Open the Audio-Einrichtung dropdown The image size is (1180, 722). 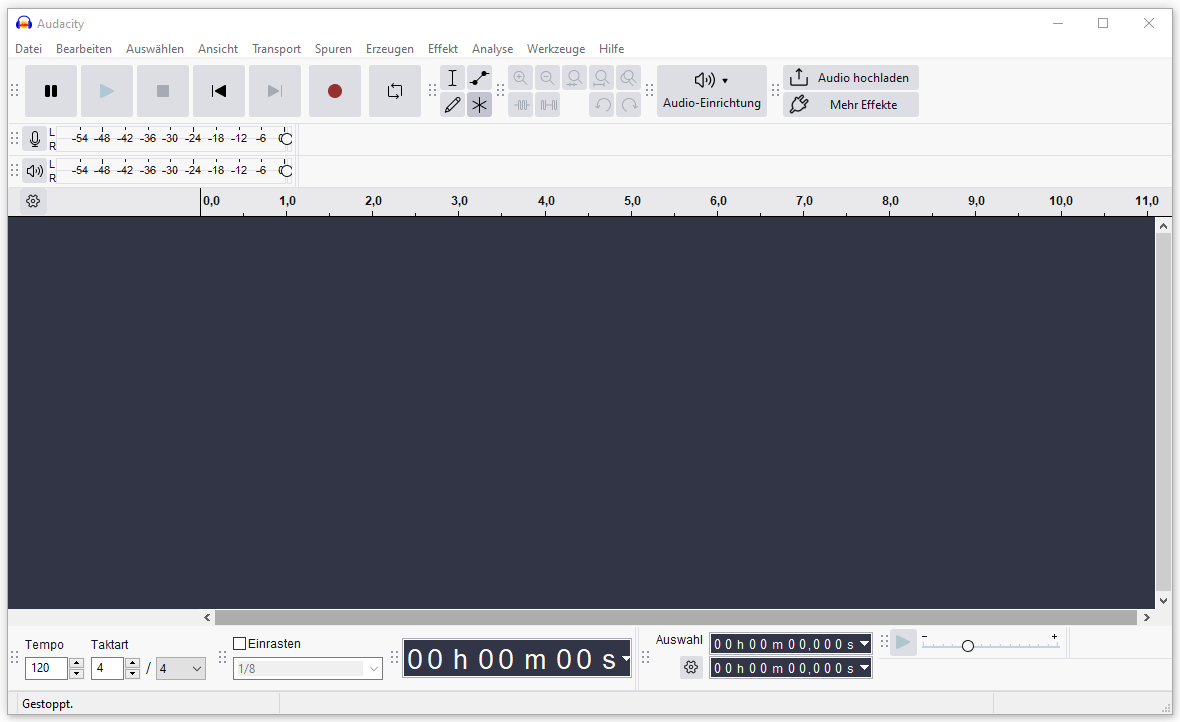pos(711,90)
